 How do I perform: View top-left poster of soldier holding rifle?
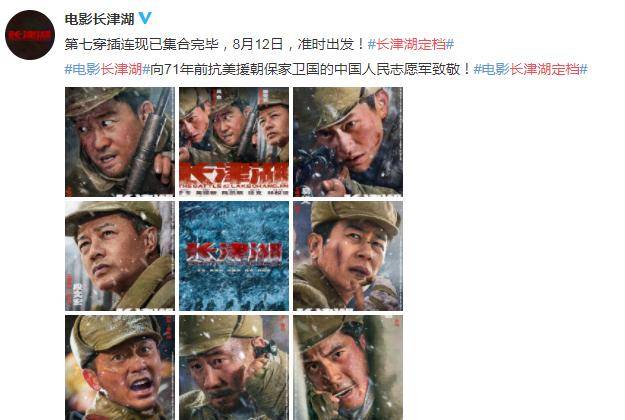[x=120, y=142]
